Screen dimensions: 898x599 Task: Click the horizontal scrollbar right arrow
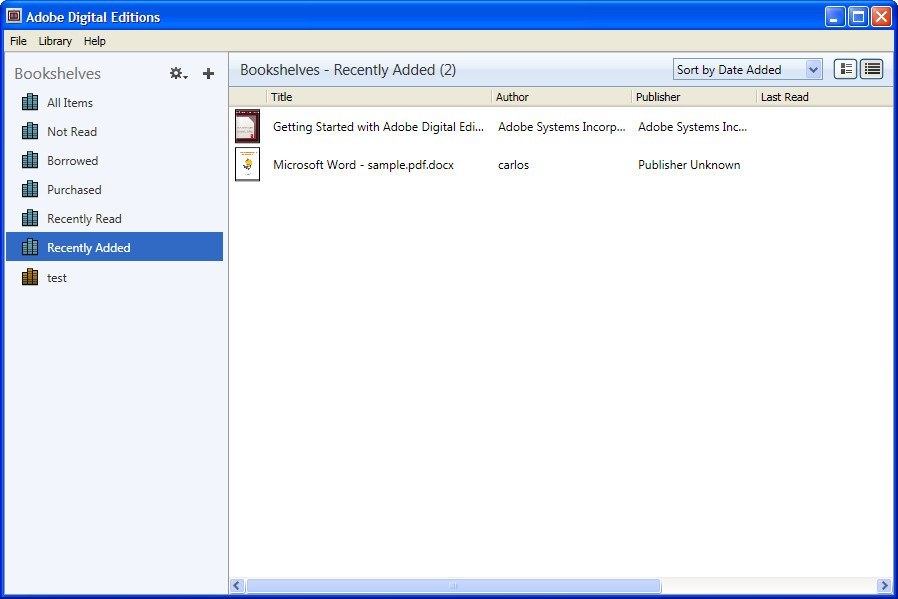point(884,586)
